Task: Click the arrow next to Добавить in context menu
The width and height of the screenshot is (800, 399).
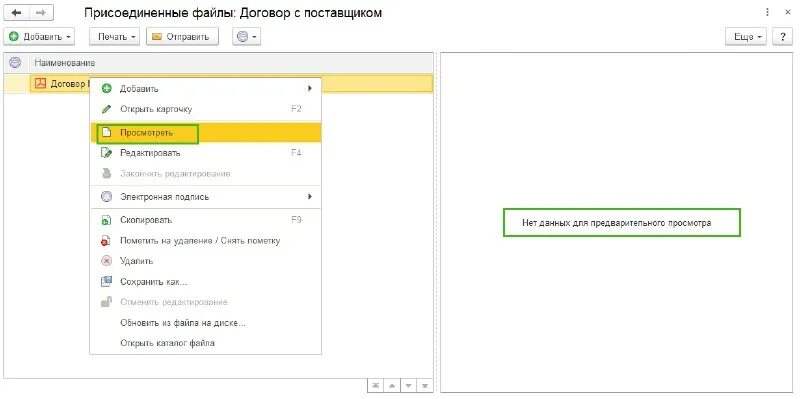Action: click(310, 89)
